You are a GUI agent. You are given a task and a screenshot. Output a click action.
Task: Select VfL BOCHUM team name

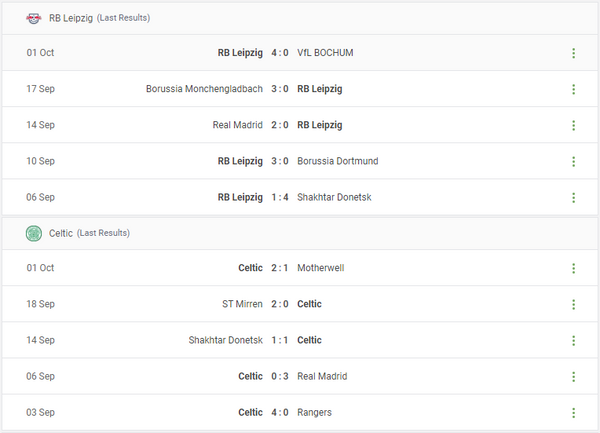(x=325, y=53)
